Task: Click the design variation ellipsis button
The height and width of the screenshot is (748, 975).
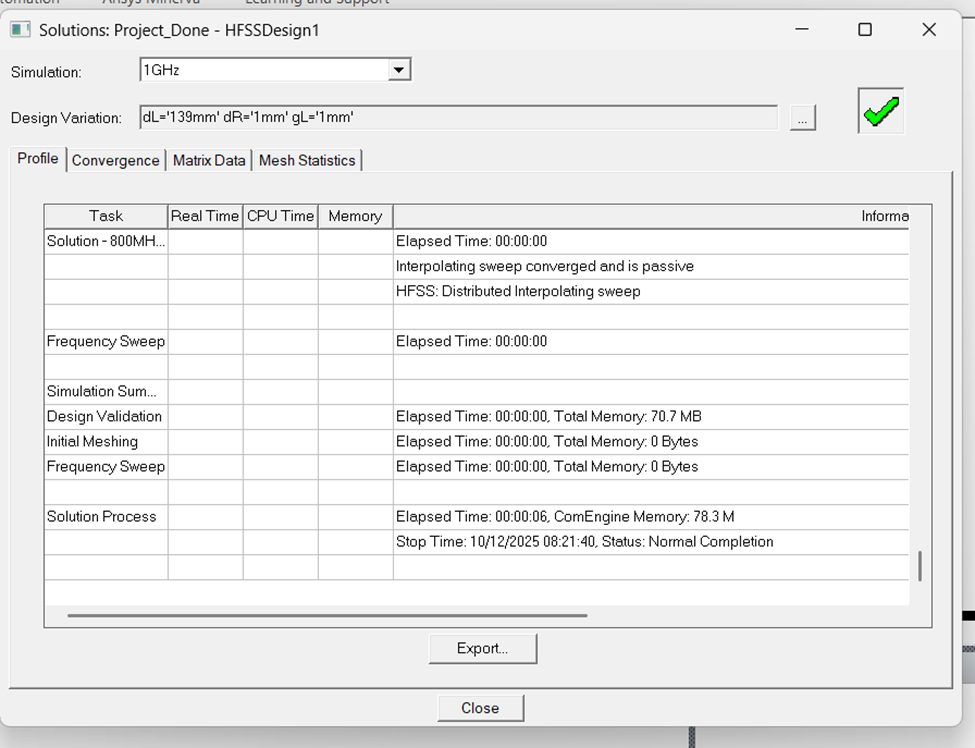Action: tap(802, 118)
